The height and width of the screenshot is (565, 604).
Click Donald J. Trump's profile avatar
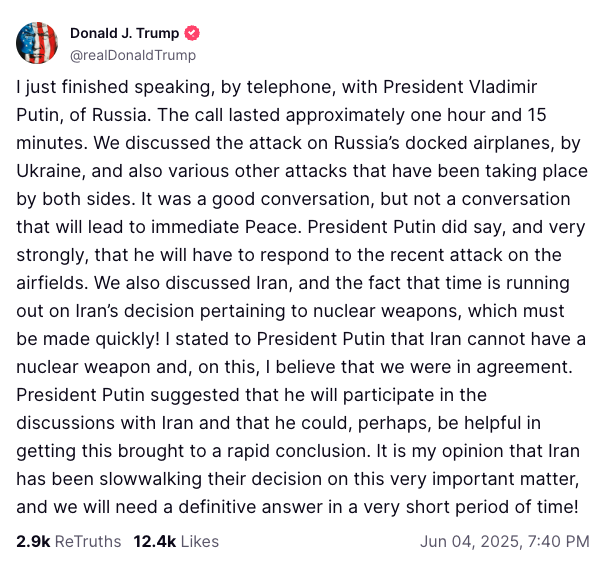[x=37, y=43]
